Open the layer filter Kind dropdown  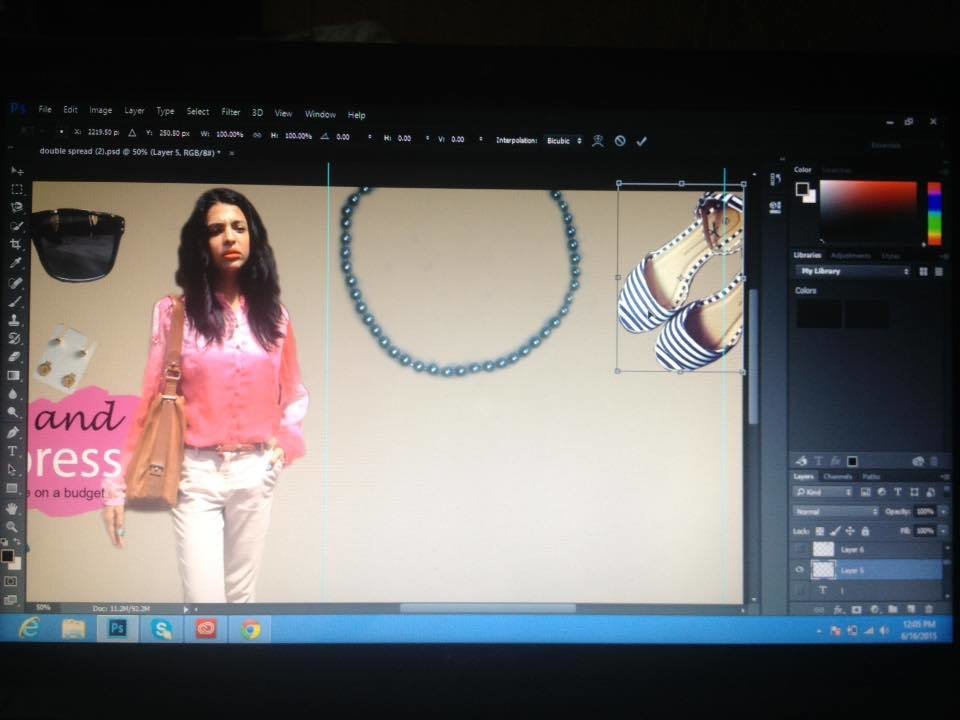823,492
